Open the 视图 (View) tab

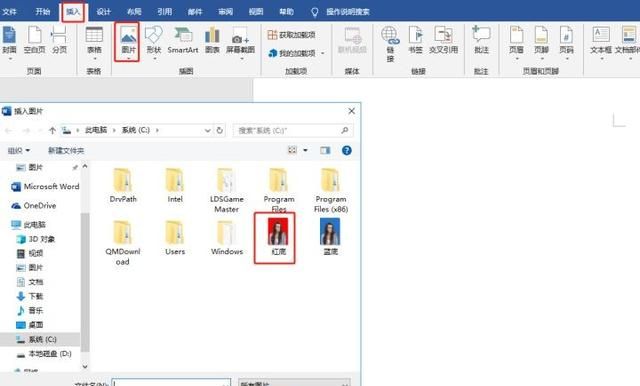coord(256,12)
